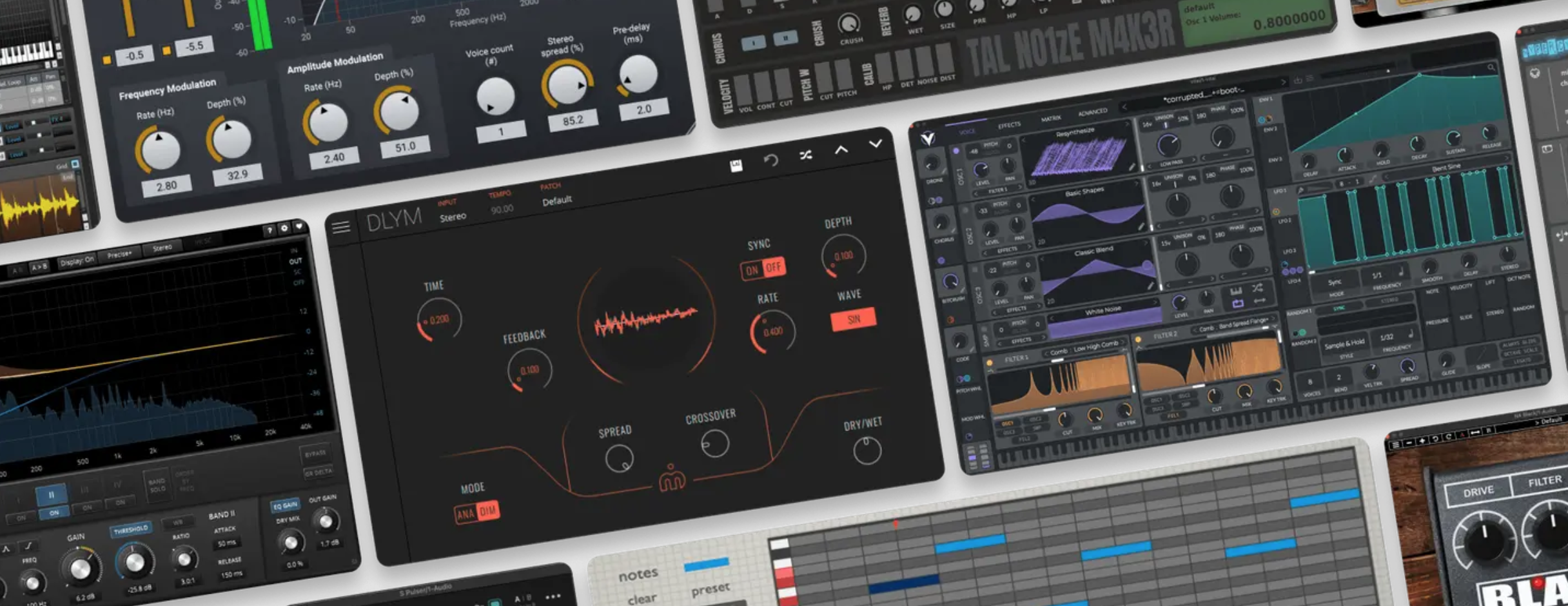Click the OUT GAIN knob in the EQ
Viewport: 1568px width, 606px height.
326,520
